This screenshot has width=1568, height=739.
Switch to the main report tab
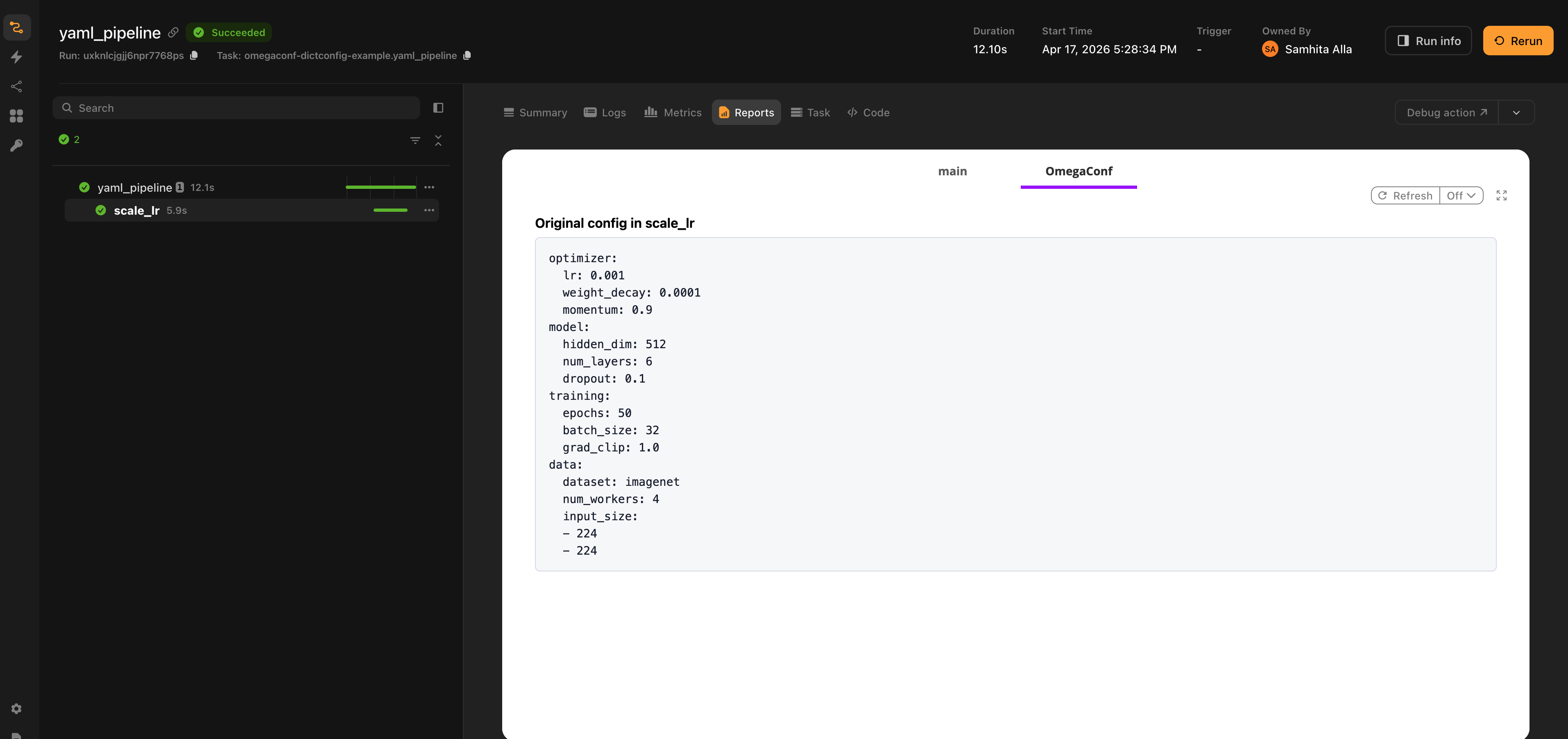pos(952,171)
